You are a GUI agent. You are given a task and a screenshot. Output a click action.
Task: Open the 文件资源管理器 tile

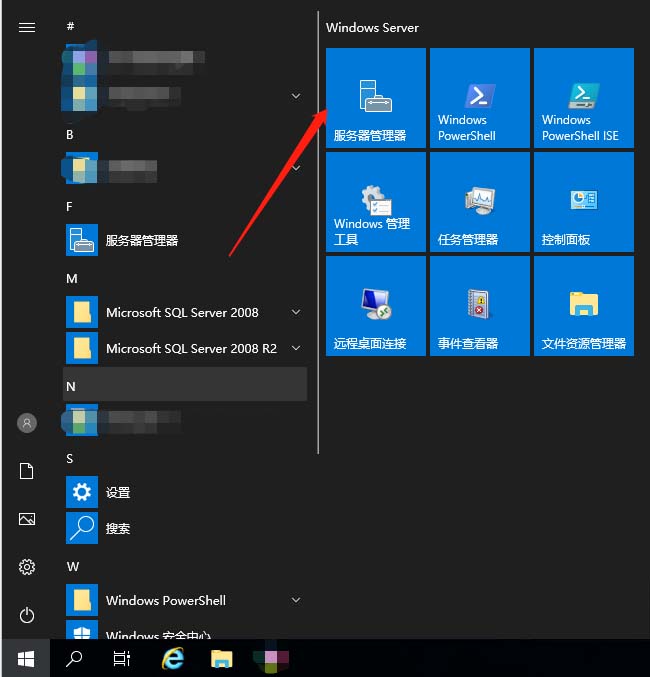click(x=584, y=306)
